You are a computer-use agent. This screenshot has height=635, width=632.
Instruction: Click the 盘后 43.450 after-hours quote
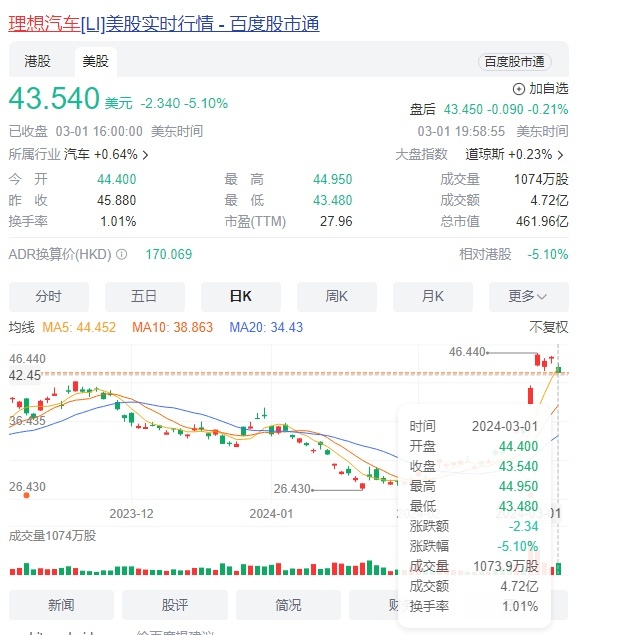pos(489,109)
